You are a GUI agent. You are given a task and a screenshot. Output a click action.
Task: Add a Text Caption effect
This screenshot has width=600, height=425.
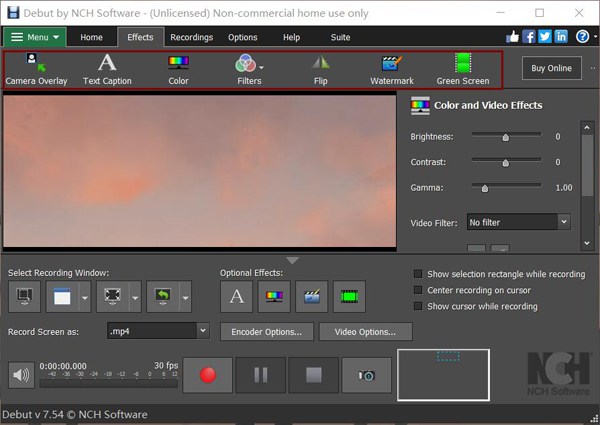(107, 70)
